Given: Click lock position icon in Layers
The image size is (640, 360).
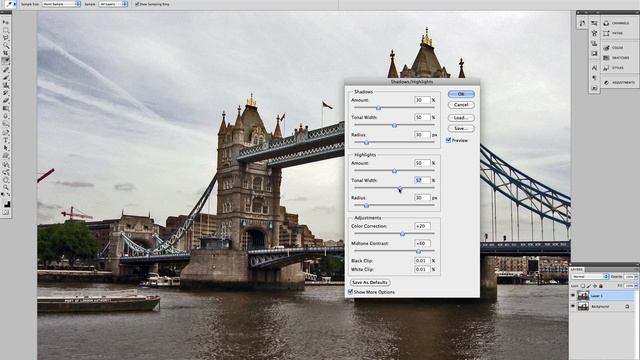Looking at the screenshot, I should [595, 286].
